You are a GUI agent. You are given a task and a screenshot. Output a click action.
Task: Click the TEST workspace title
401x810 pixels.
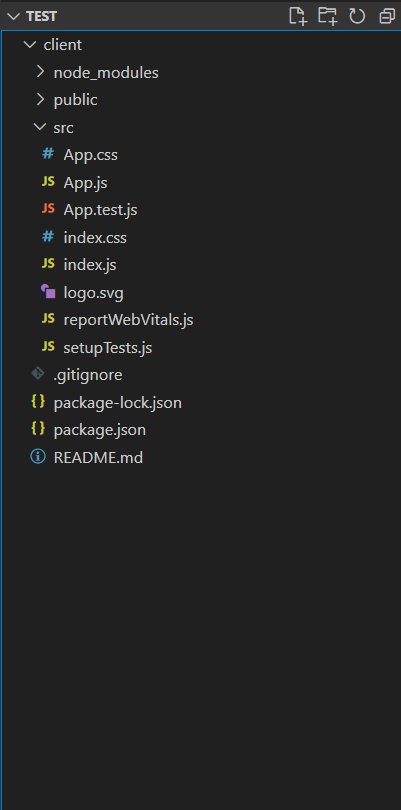click(41, 17)
